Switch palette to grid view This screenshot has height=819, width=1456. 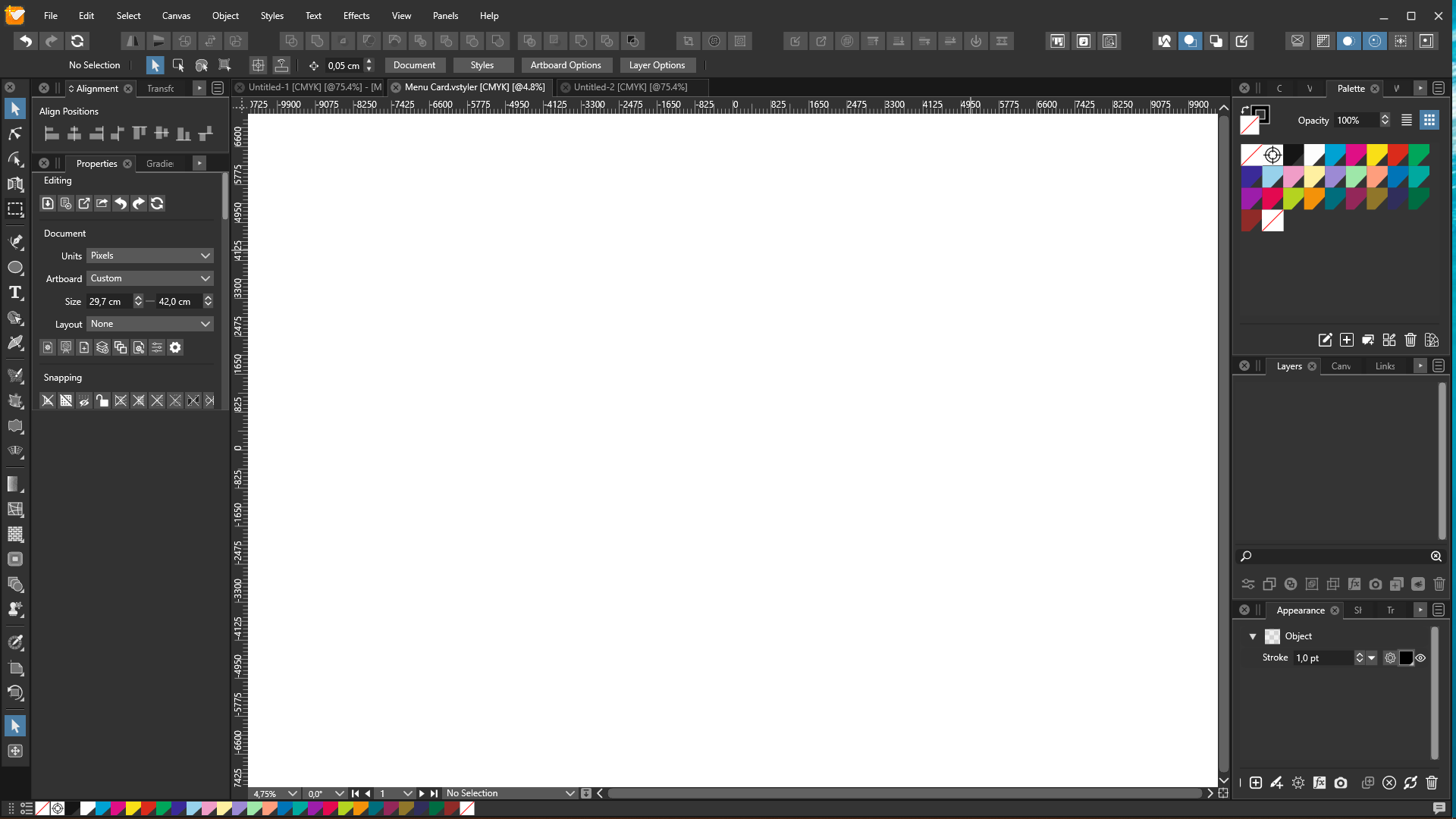click(x=1429, y=120)
